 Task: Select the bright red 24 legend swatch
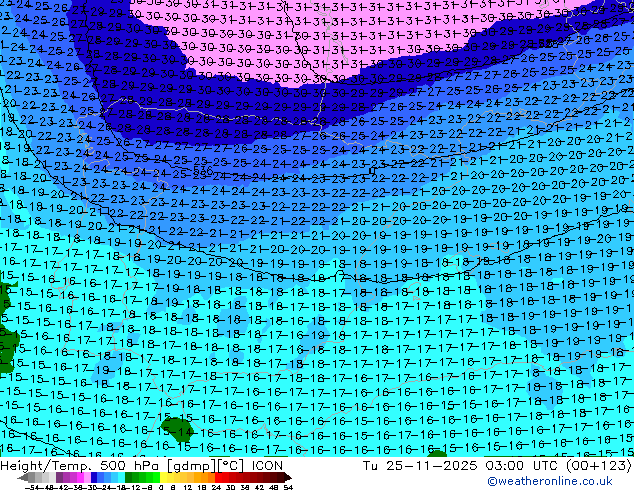(218, 477)
